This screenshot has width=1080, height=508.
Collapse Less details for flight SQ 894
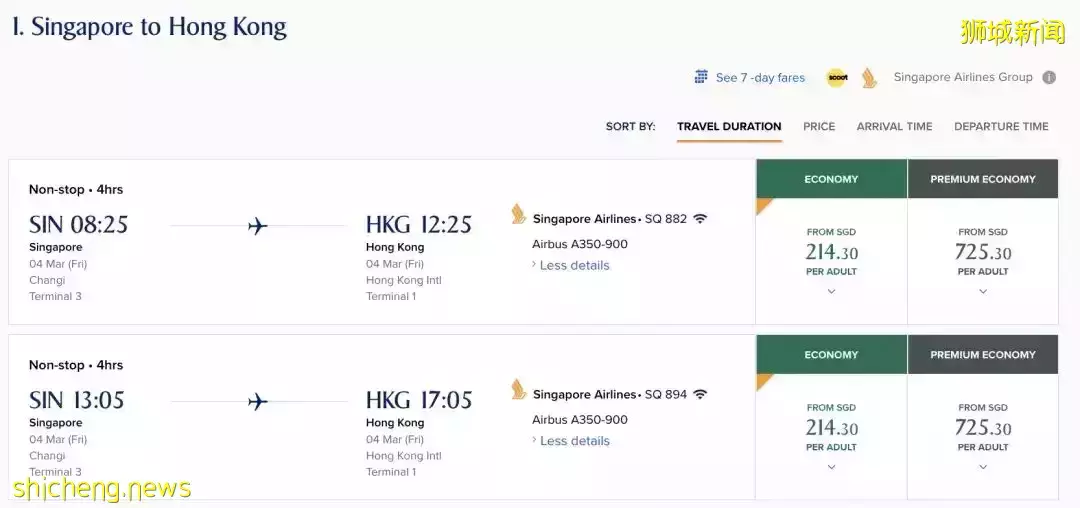click(x=573, y=441)
